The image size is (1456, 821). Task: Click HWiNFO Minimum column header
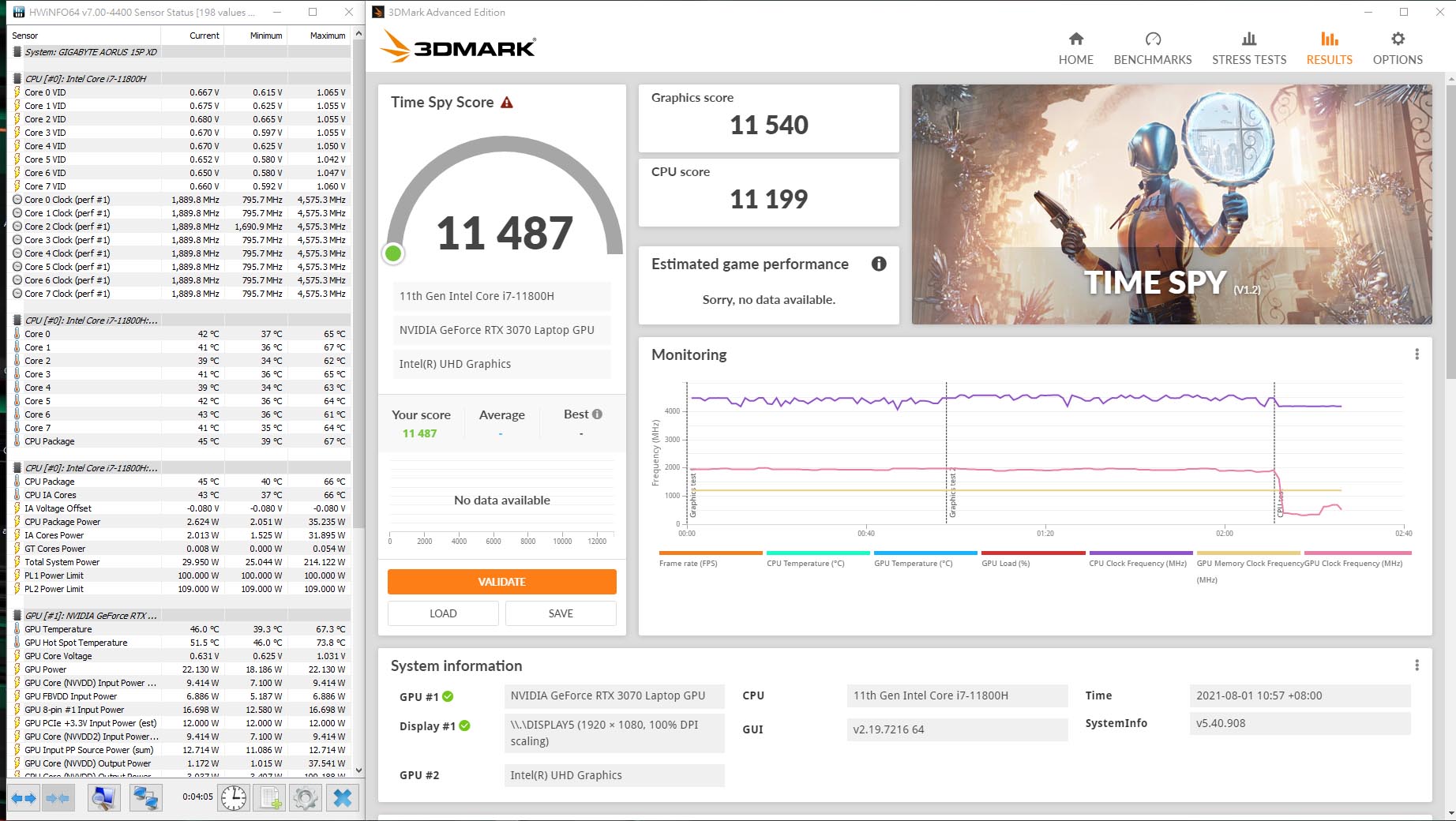(x=256, y=36)
